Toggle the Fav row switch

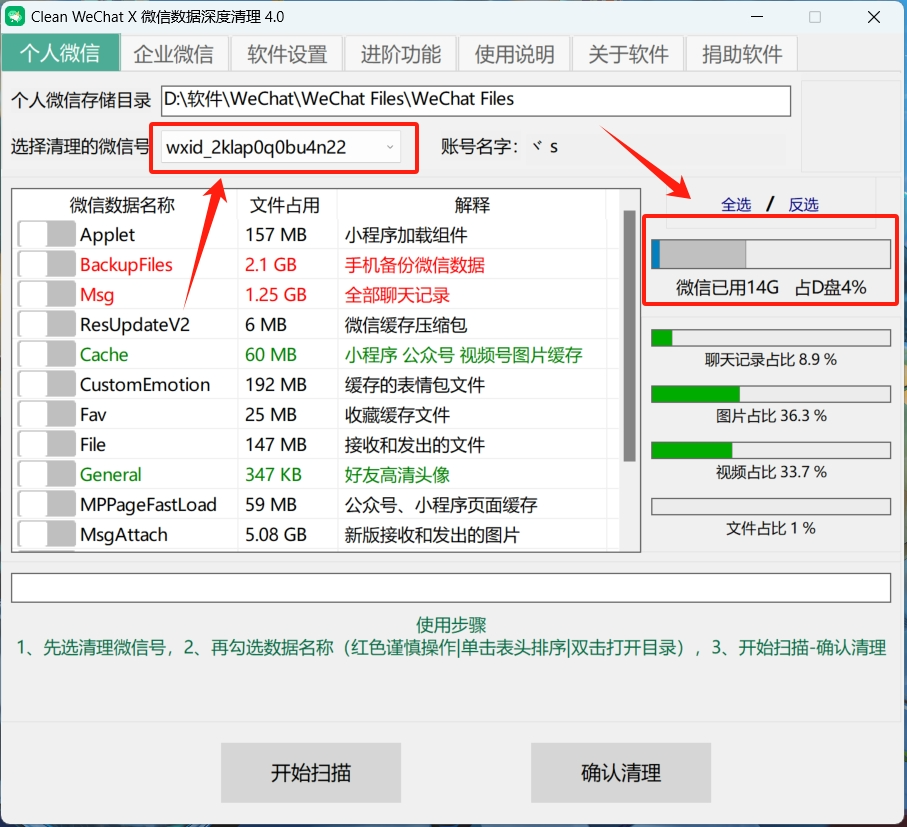[x=47, y=415]
